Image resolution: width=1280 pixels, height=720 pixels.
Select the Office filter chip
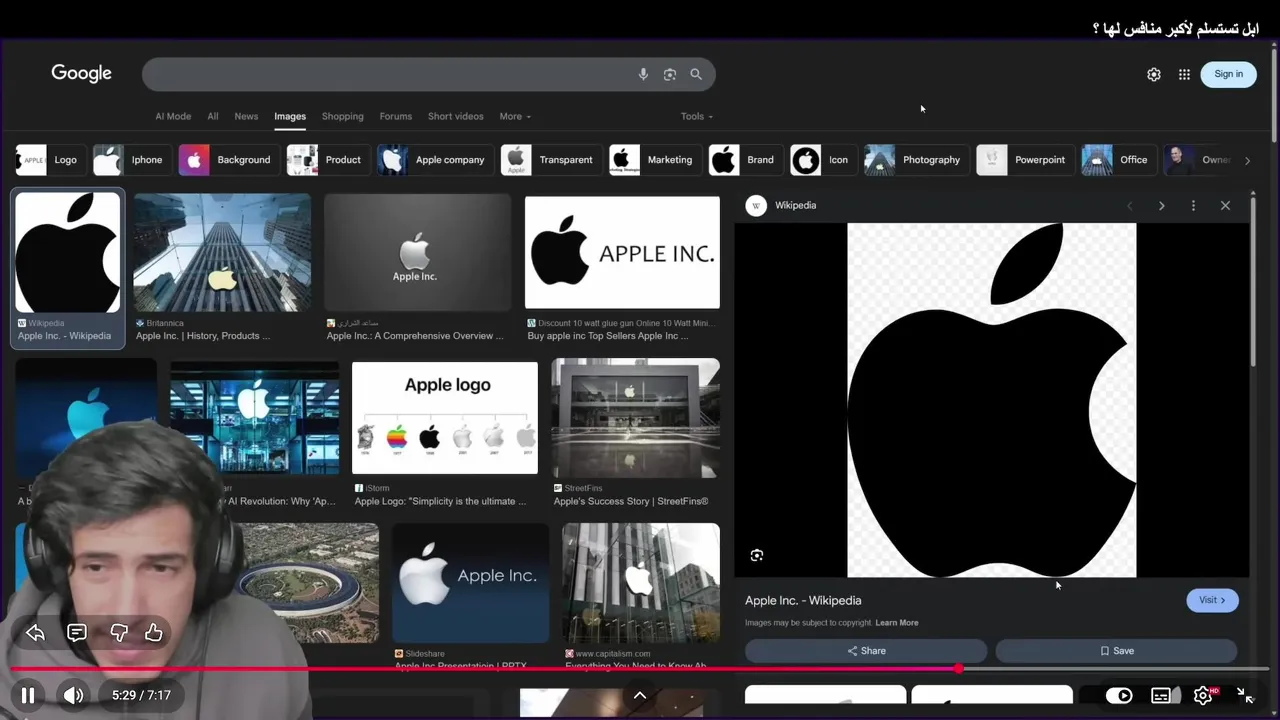tap(1117, 160)
